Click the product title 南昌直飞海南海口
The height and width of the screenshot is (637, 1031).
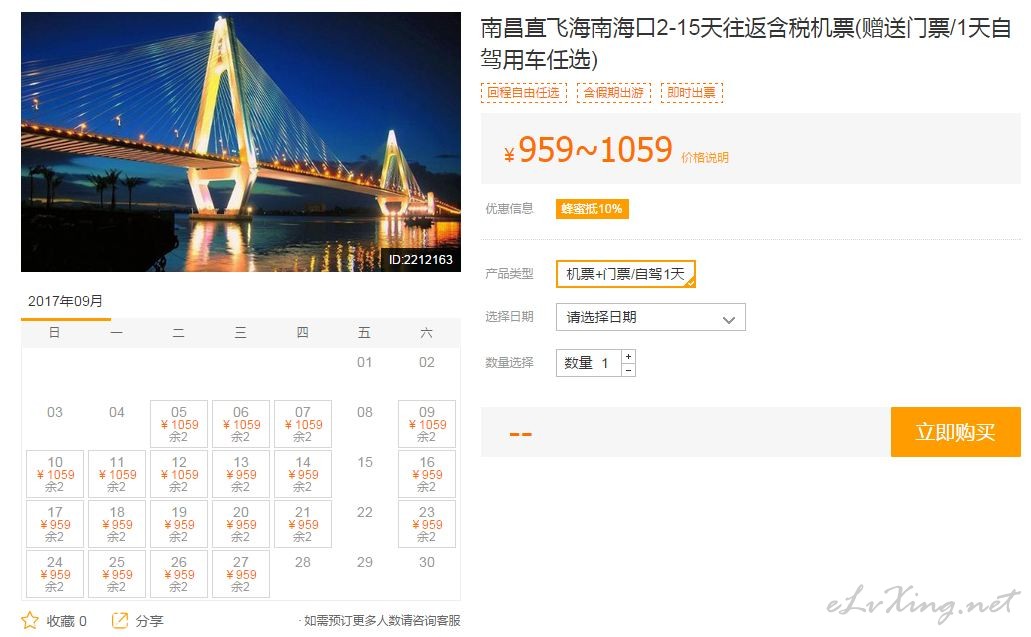(x=746, y=43)
